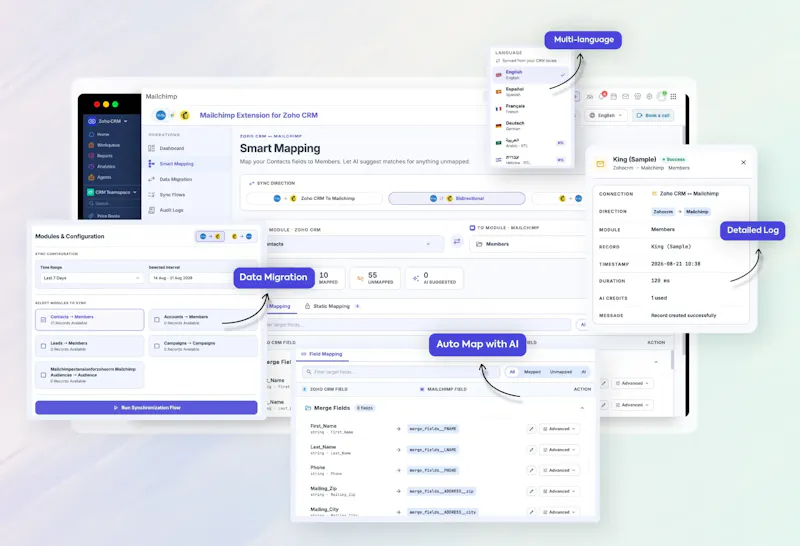Image resolution: width=800 pixels, height=546 pixels.
Task: Select English in the language list
Action: (531, 75)
